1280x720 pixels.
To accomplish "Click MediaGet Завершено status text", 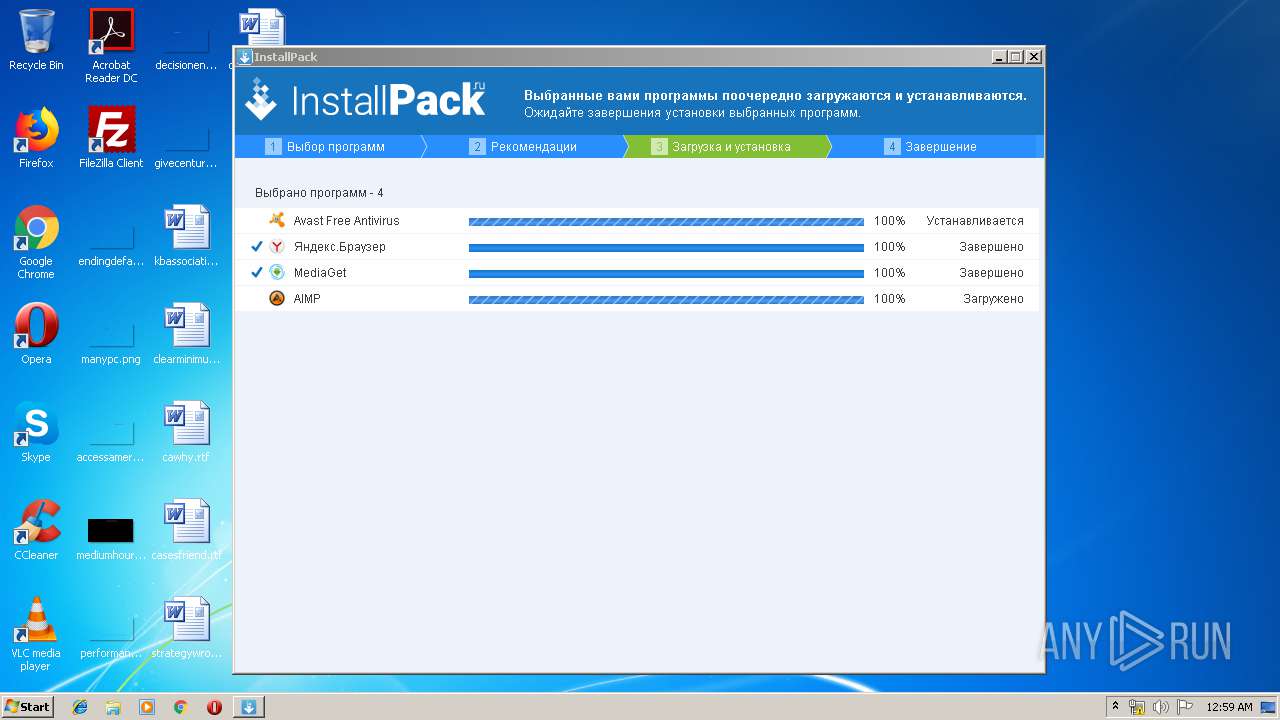I will 991,273.
